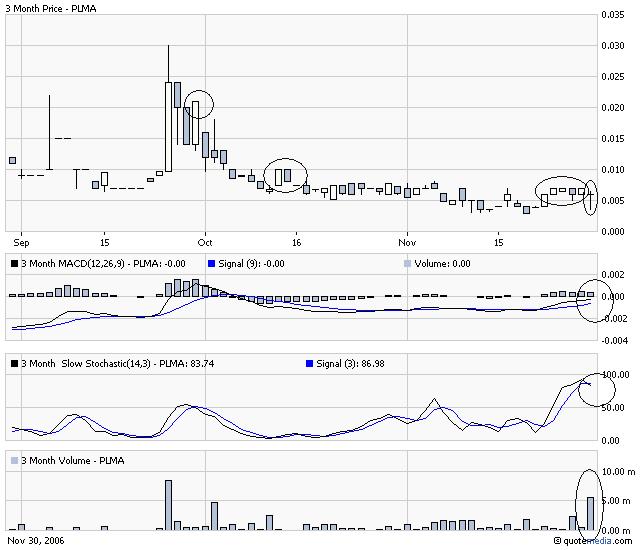Click the black Slow Stochastic legend swatch

click(x=14, y=364)
